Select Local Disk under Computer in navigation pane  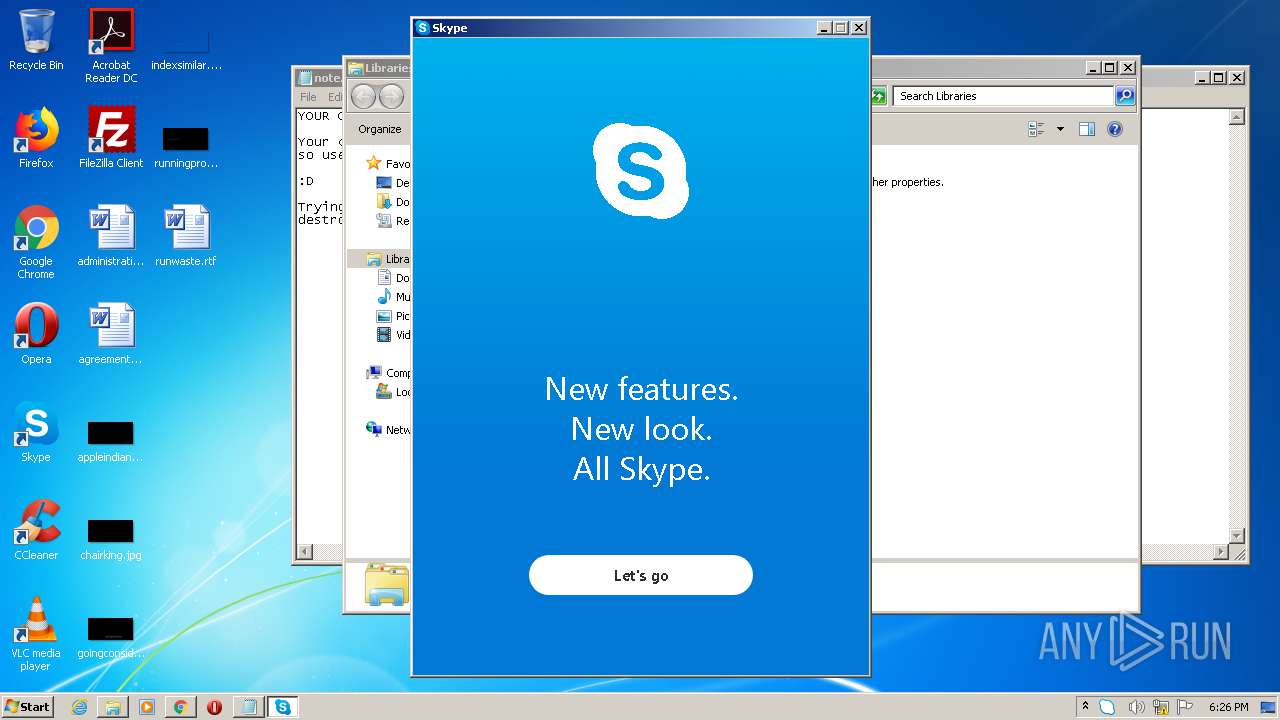[393, 392]
